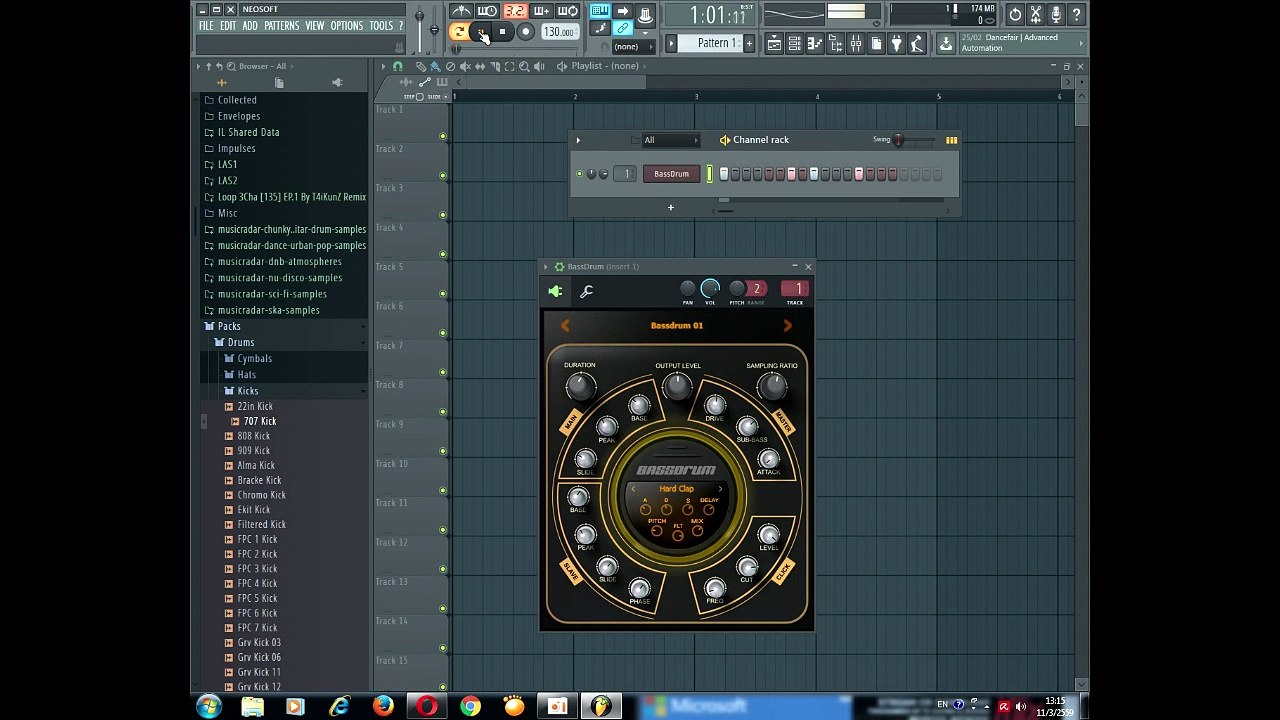Viewport: 1280px width, 720px height.
Task: Open Firefox from the Windows taskbar
Action: point(383,707)
